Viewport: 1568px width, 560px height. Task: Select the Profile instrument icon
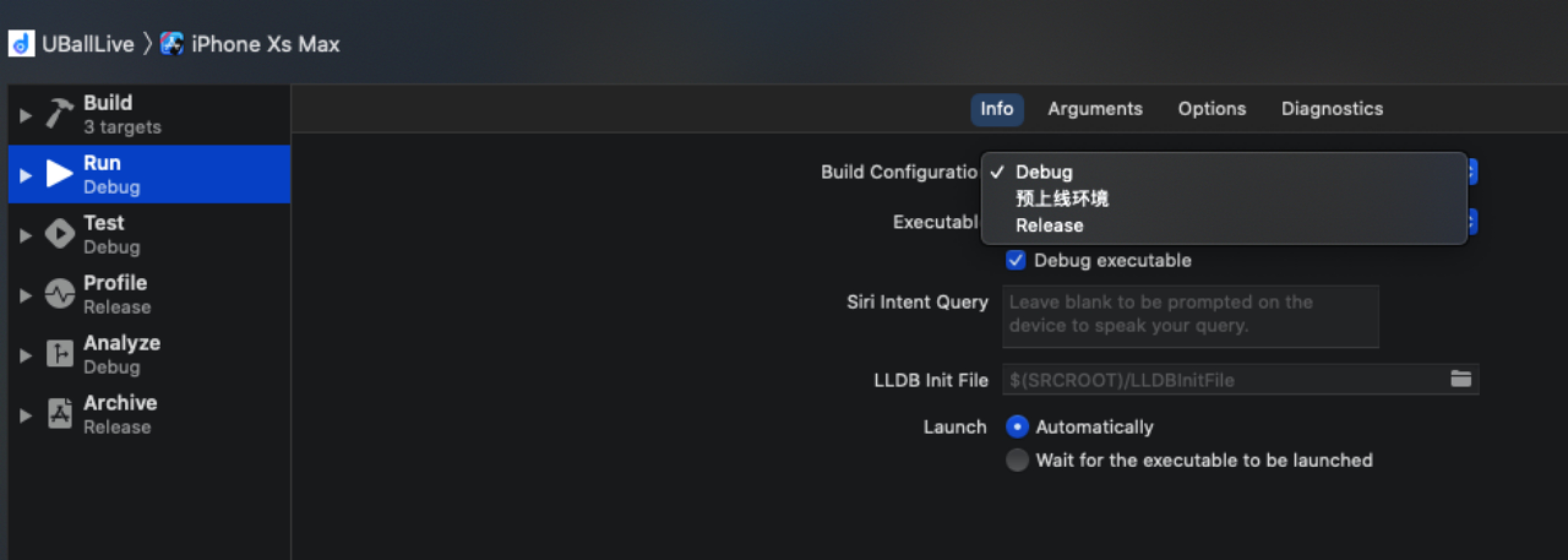[59, 293]
